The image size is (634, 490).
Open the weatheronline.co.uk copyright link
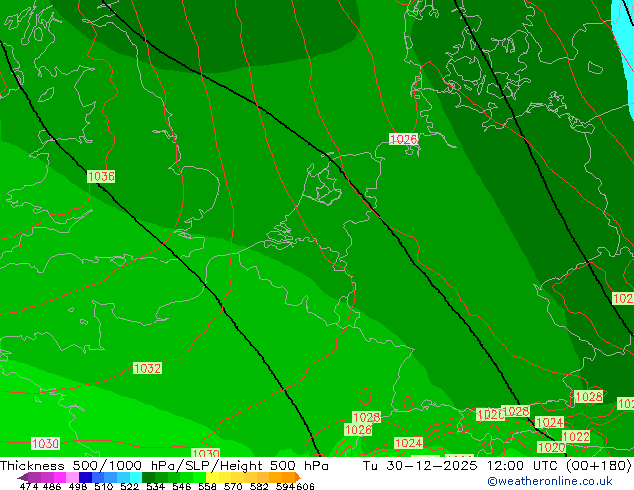point(550,481)
